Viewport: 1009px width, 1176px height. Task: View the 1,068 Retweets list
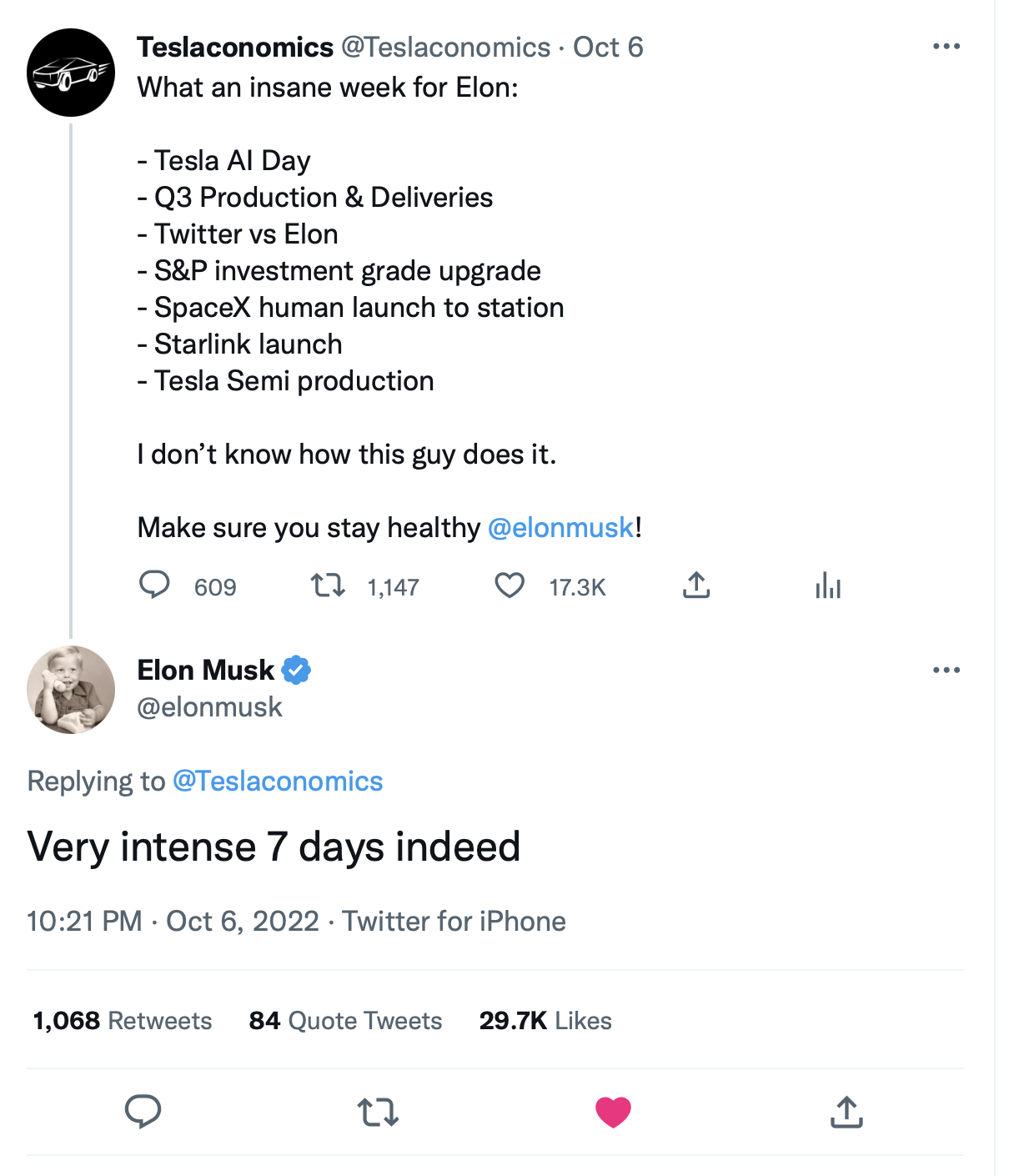coord(123,1021)
